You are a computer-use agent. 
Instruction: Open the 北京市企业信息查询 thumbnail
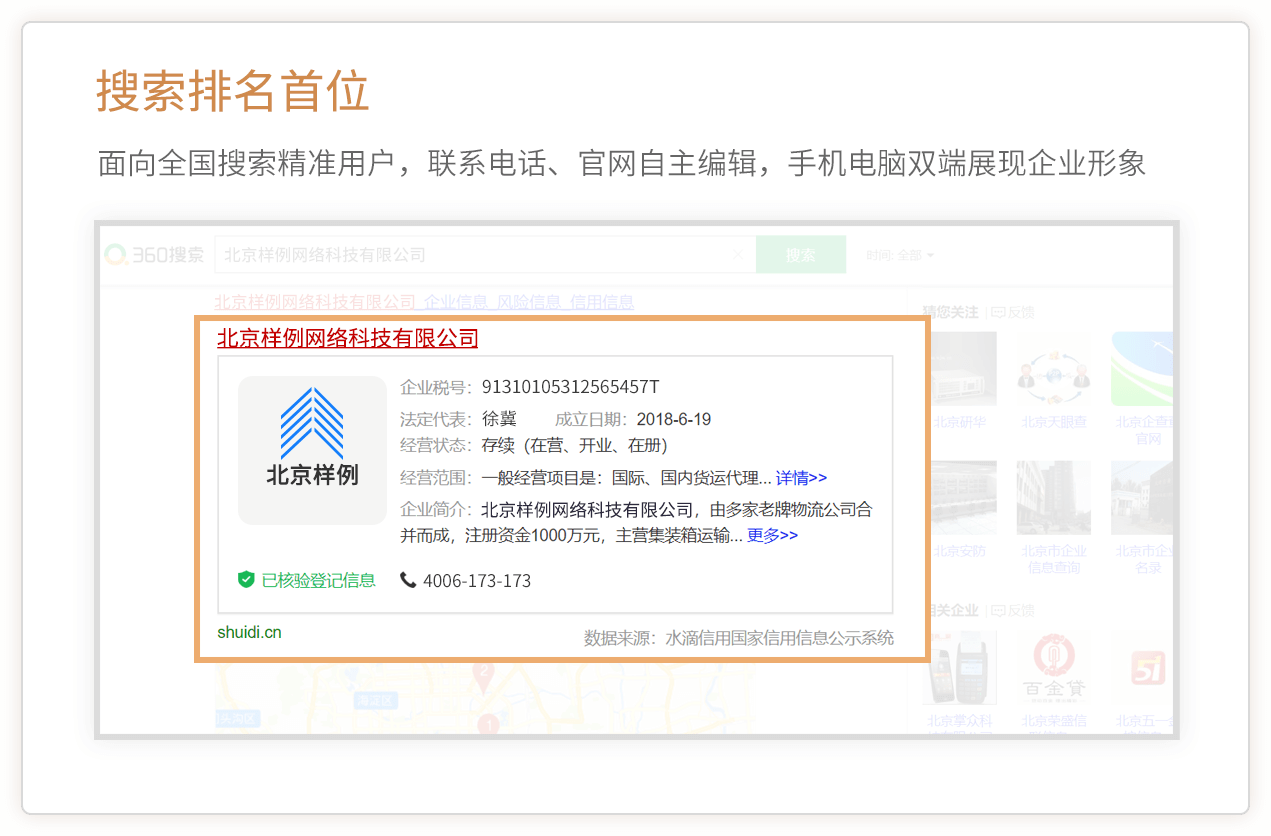coord(1054,498)
